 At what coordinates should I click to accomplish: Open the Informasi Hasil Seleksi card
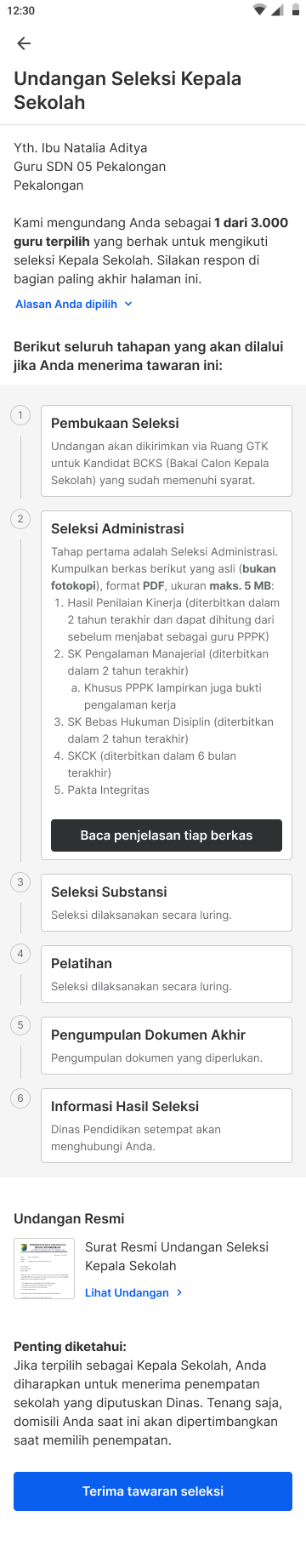(167, 1126)
